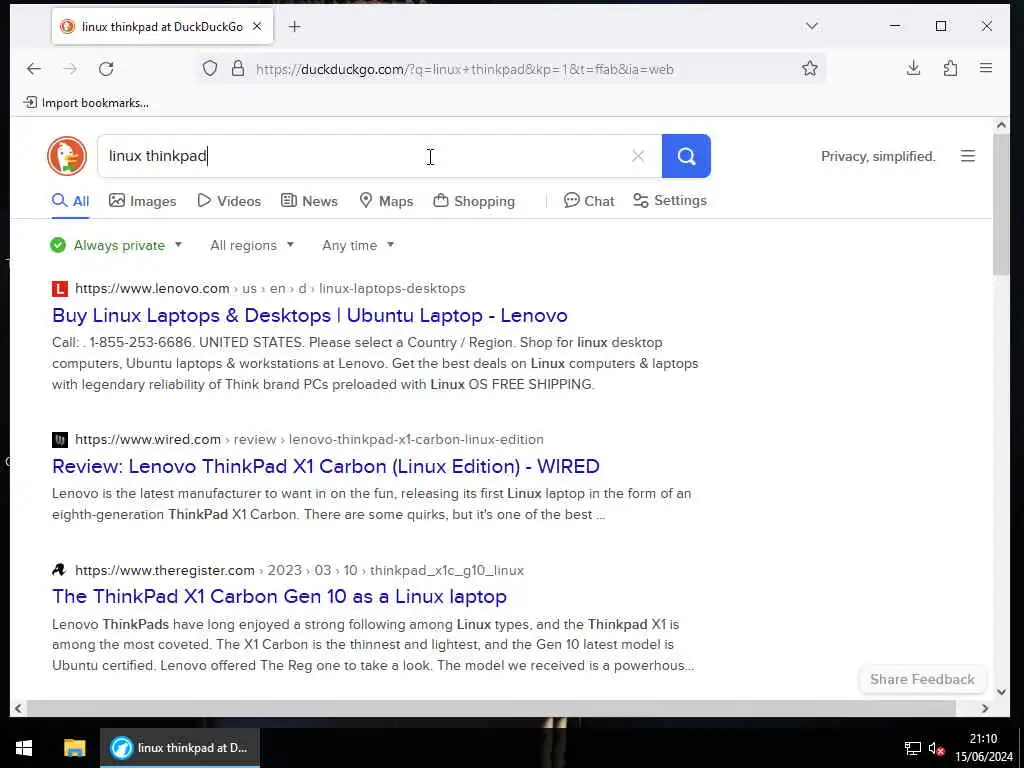
Task: Open the tracking protection shield icon
Action: coord(210,69)
